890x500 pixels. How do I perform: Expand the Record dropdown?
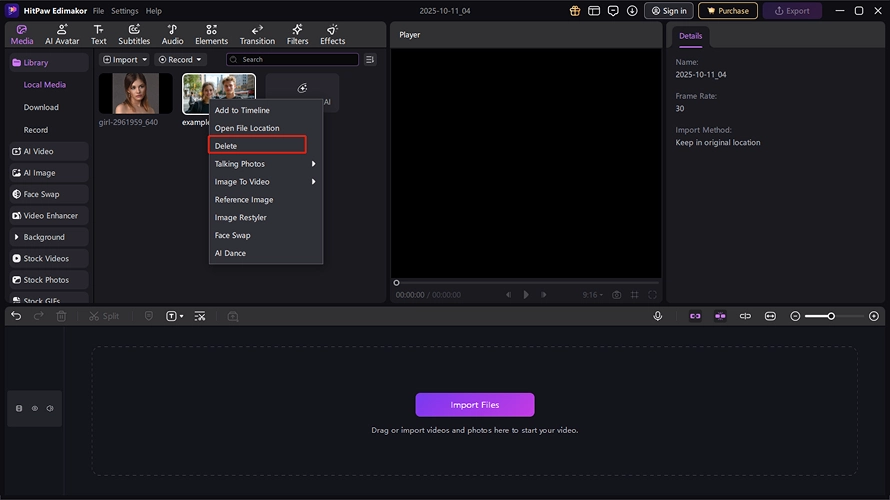point(180,60)
